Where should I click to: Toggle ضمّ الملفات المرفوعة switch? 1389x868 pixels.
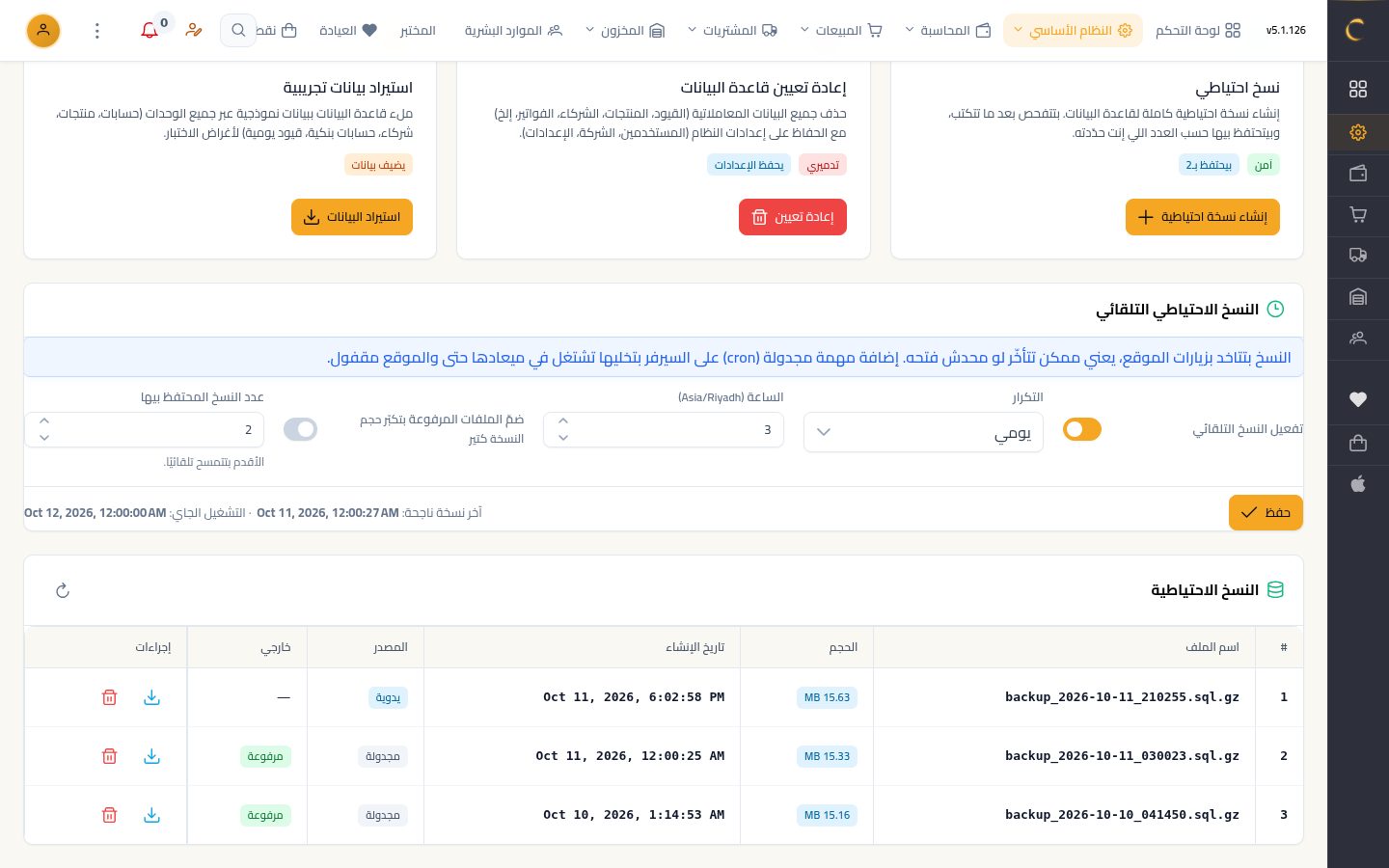[x=300, y=429]
